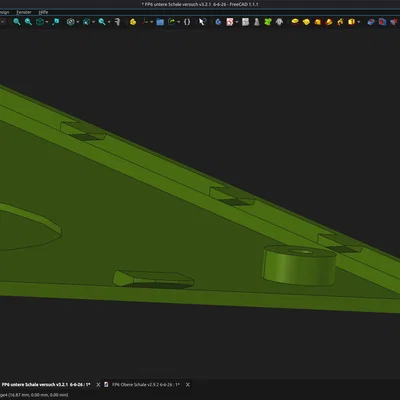Click the grey Validate Sketch icon
400x400 pixels.
[257, 22]
